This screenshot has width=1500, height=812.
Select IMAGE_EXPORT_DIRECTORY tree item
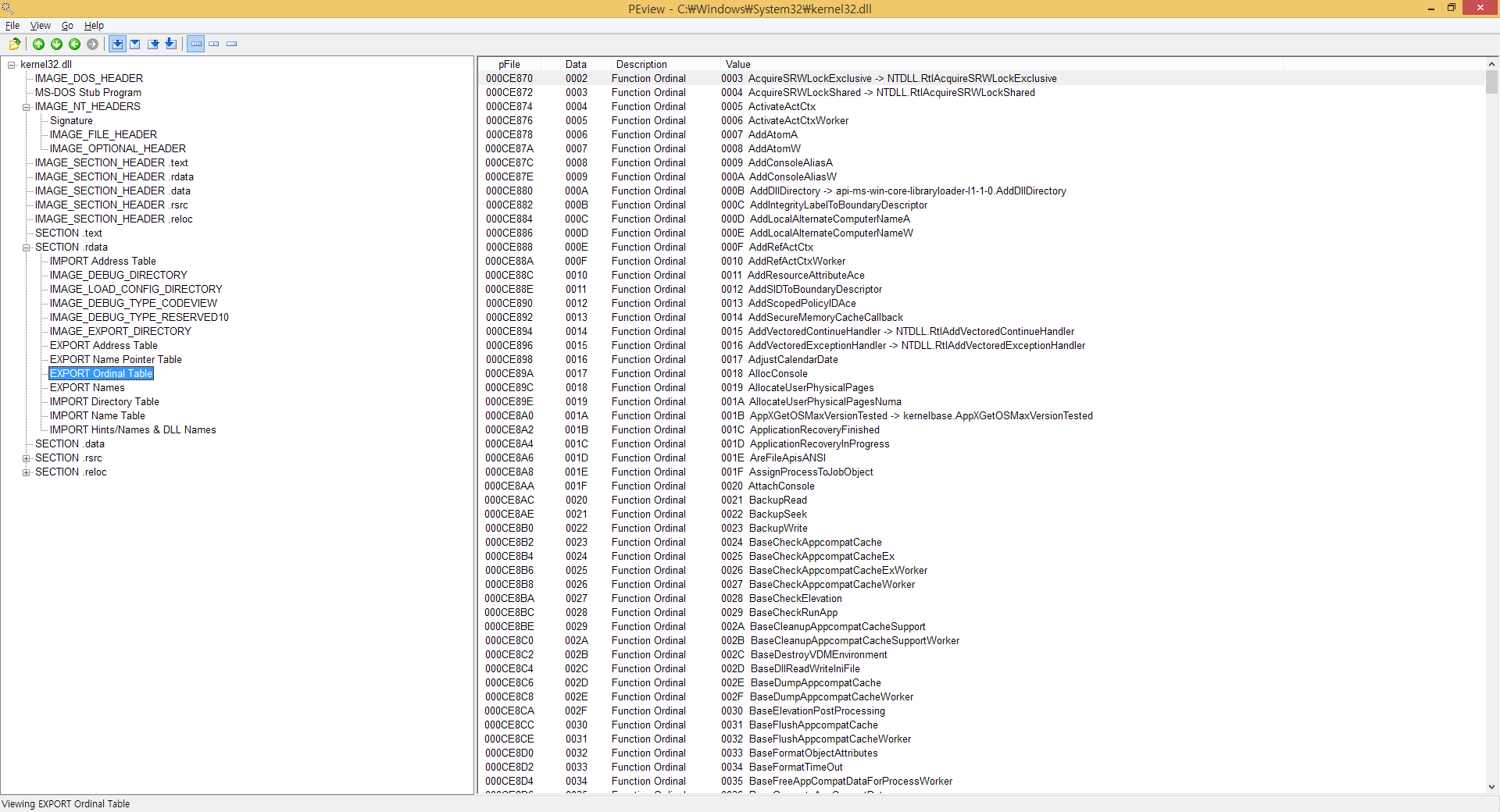coord(120,332)
